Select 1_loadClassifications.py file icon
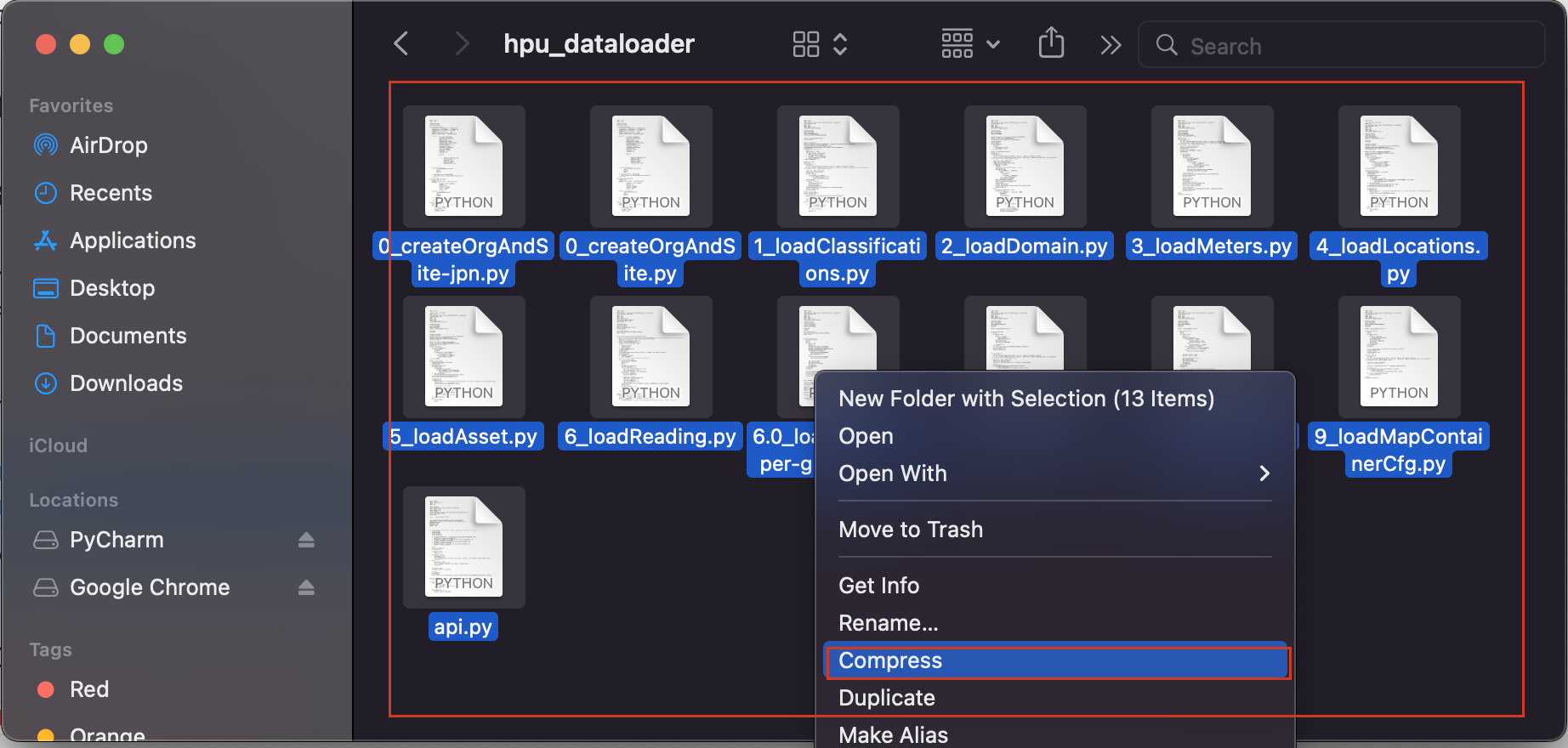The image size is (1568, 748). click(838, 167)
